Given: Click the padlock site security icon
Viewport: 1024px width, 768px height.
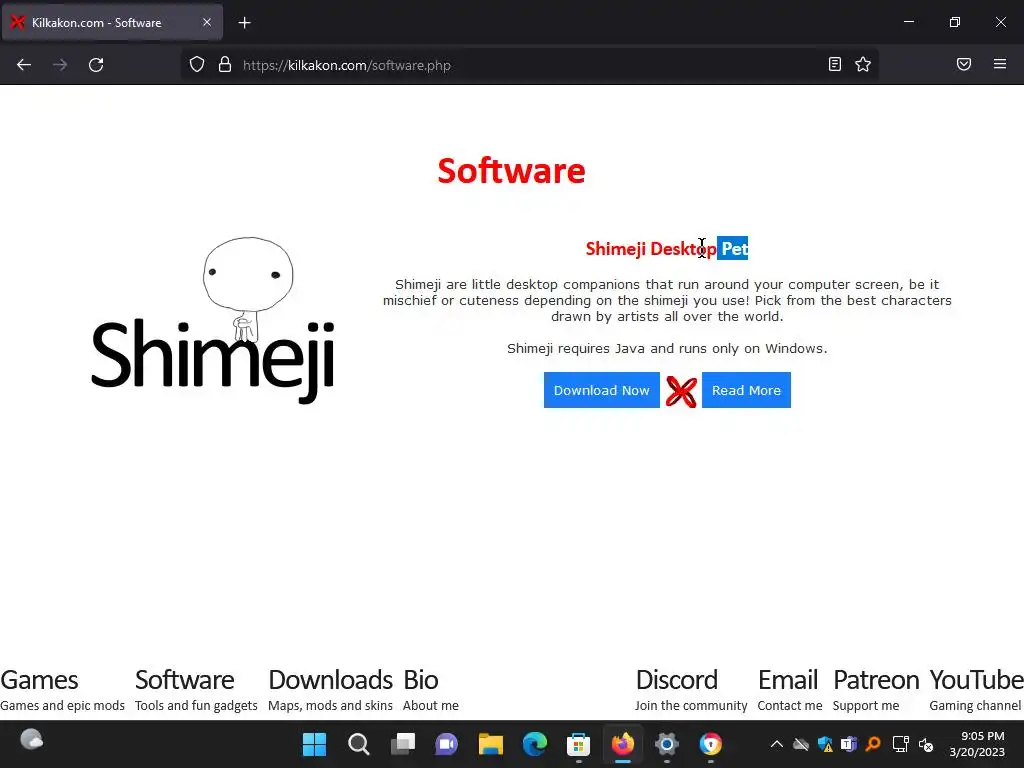Looking at the screenshot, I should (x=225, y=65).
